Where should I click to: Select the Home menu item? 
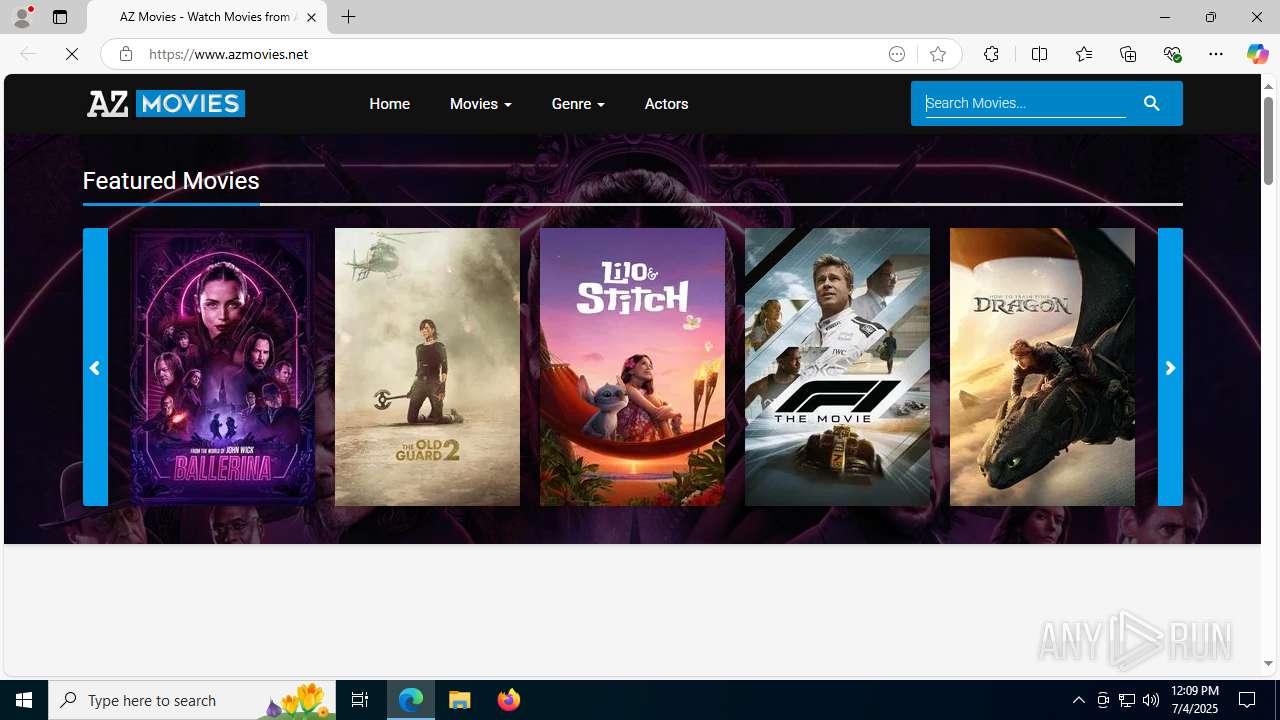[x=389, y=104]
